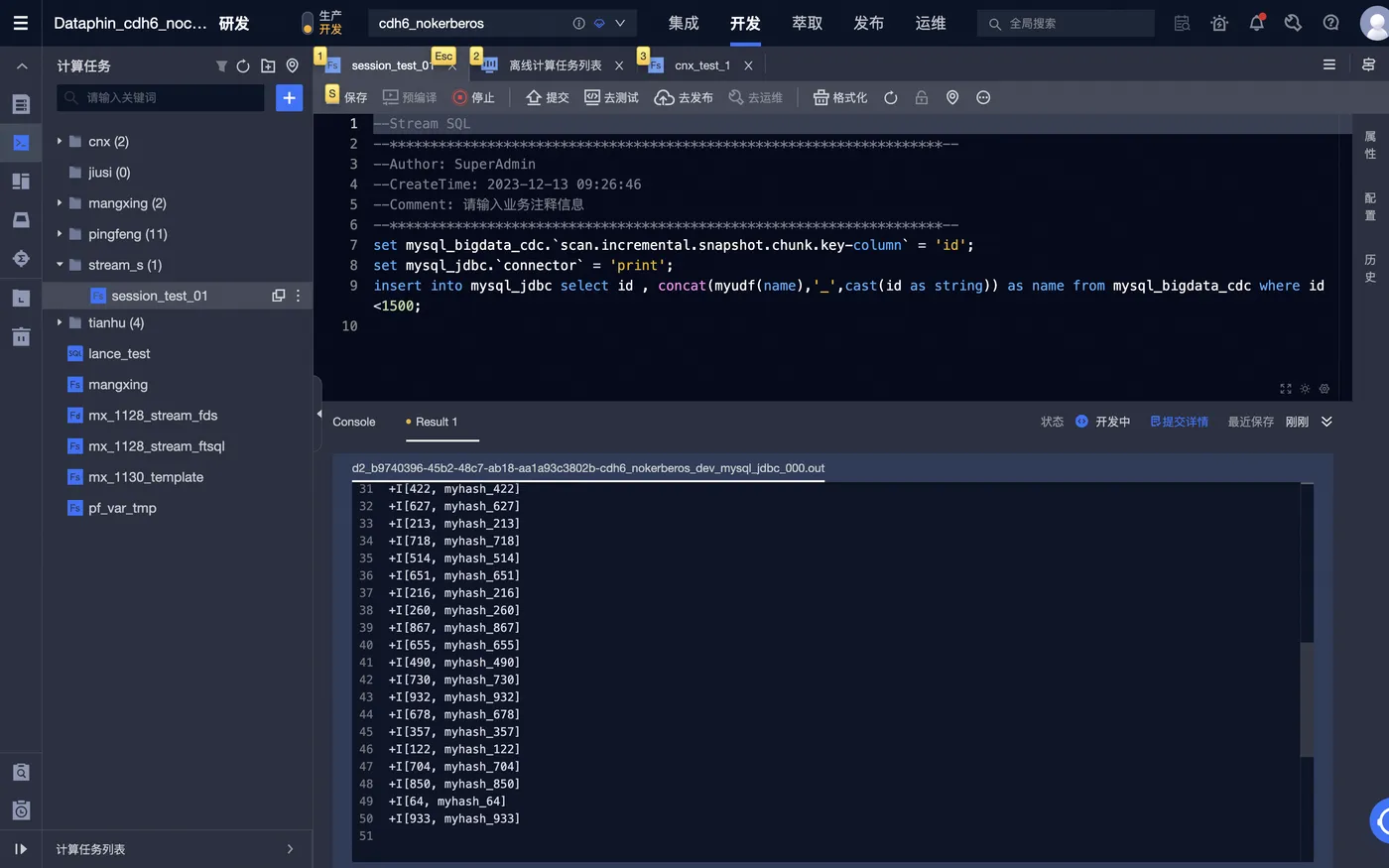1389x868 pixels.
Task: Click 格式化 to format the code
Action: coord(840,97)
